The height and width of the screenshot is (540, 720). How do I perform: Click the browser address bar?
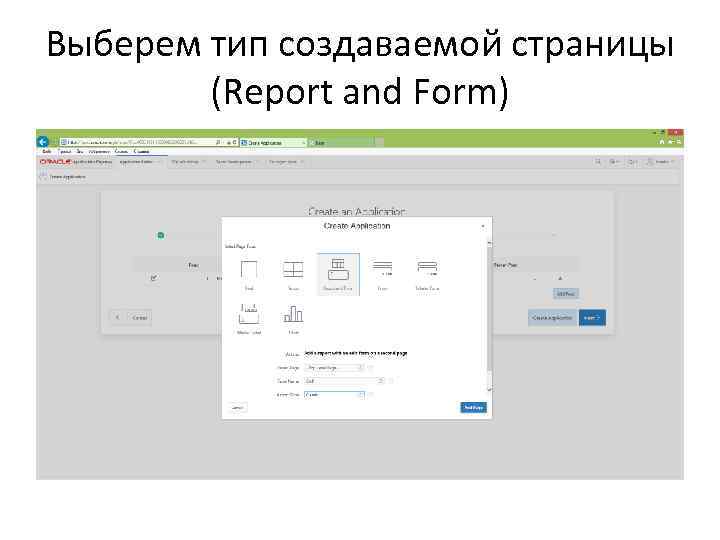pos(138,143)
